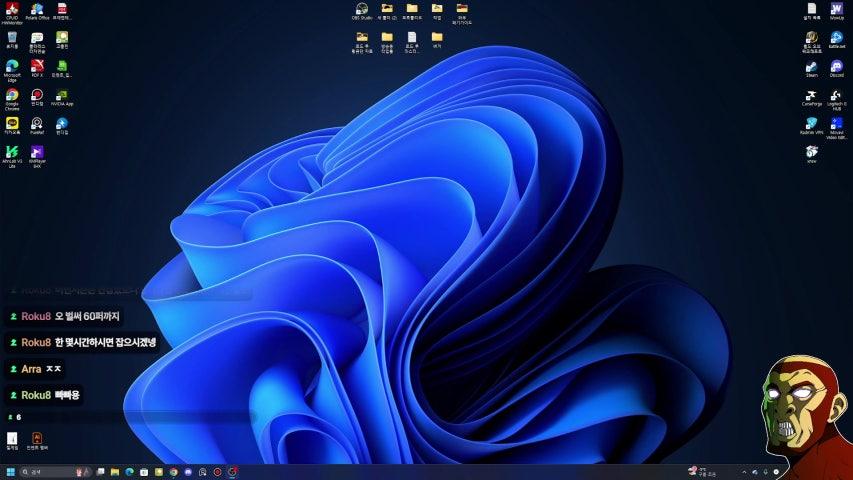Open the Steam desktop shortcut
Screen dimensions: 853x480
(x=811, y=67)
